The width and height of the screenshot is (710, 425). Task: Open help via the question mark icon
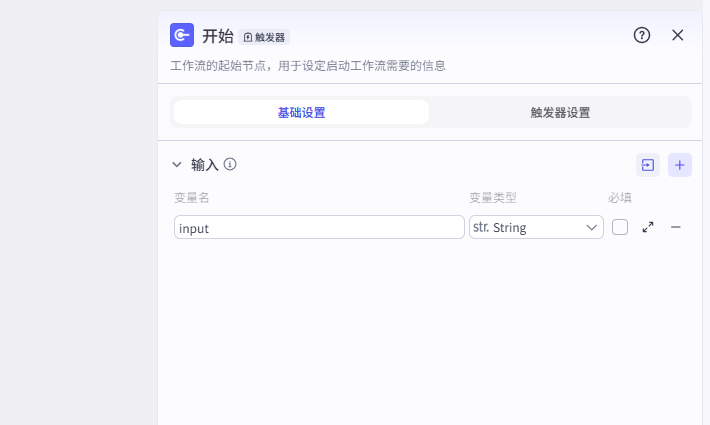point(642,35)
